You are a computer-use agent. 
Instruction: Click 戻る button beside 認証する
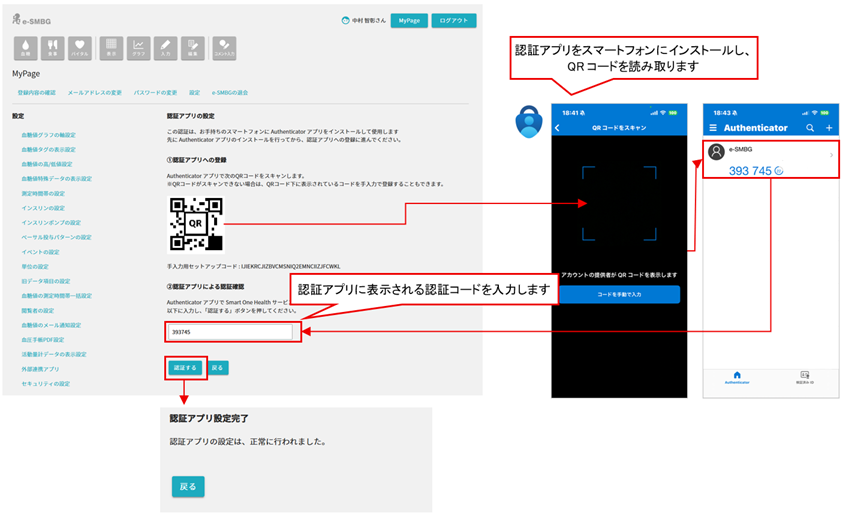point(217,368)
